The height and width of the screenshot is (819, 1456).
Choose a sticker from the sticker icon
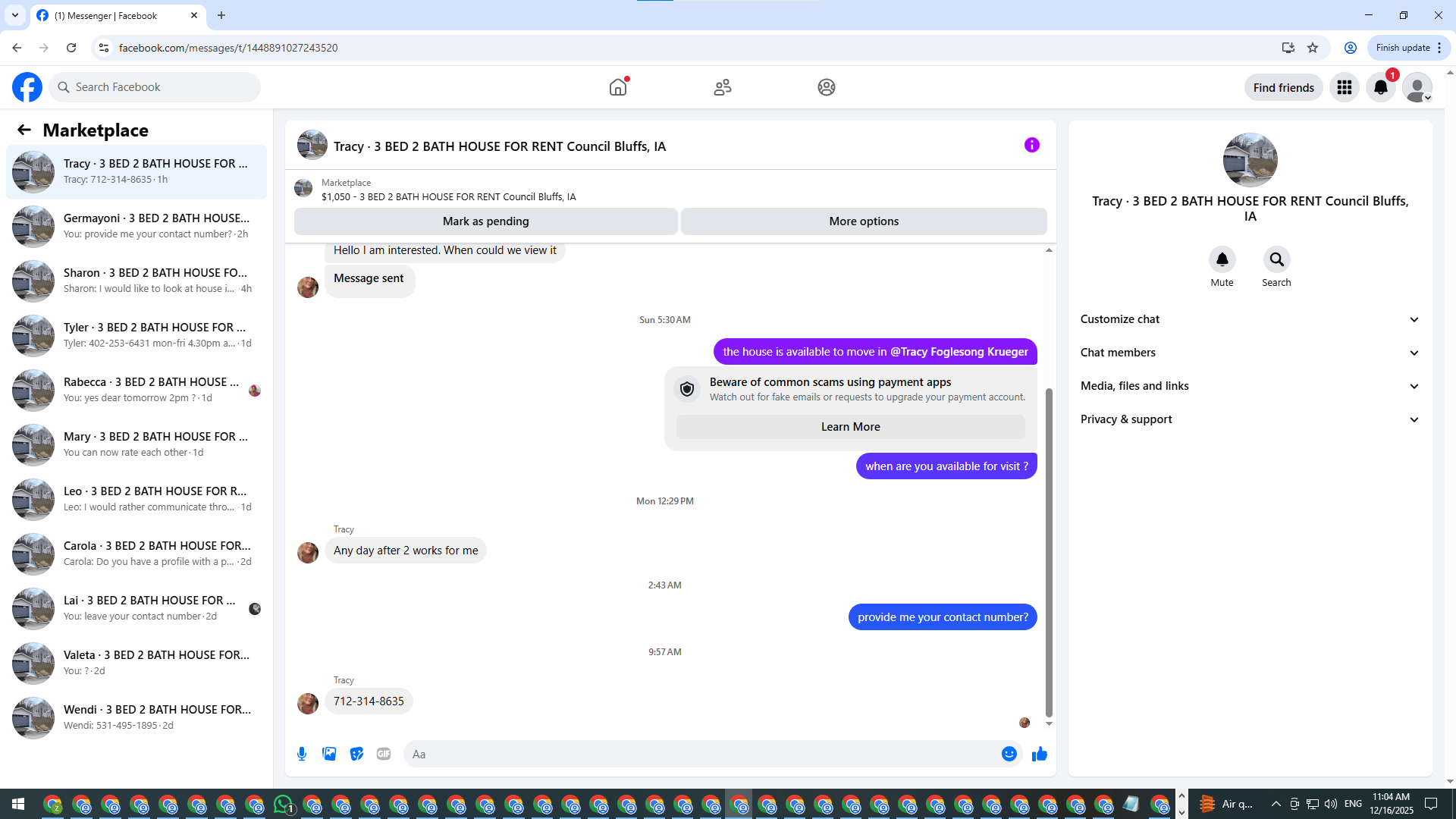[356, 754]
